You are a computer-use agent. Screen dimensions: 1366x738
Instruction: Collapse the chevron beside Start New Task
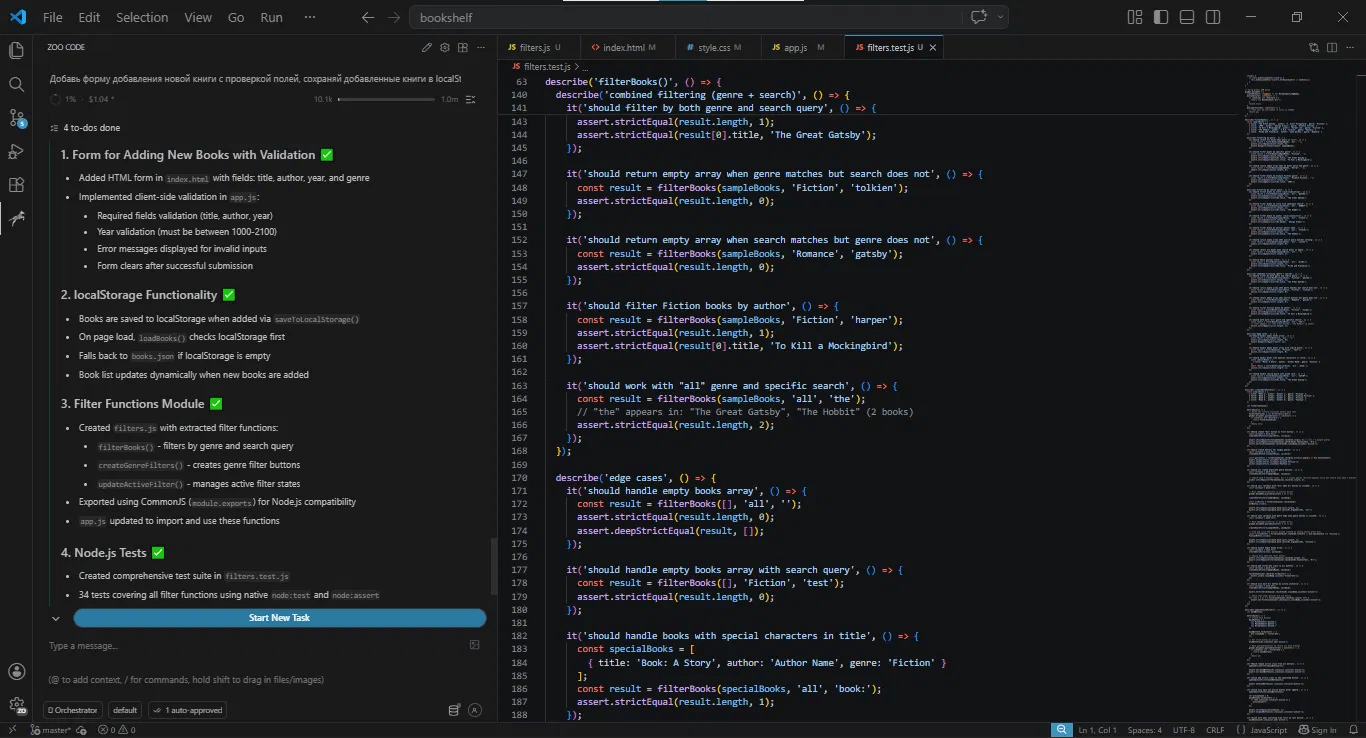pyautogui.click(x=56, y=618)
